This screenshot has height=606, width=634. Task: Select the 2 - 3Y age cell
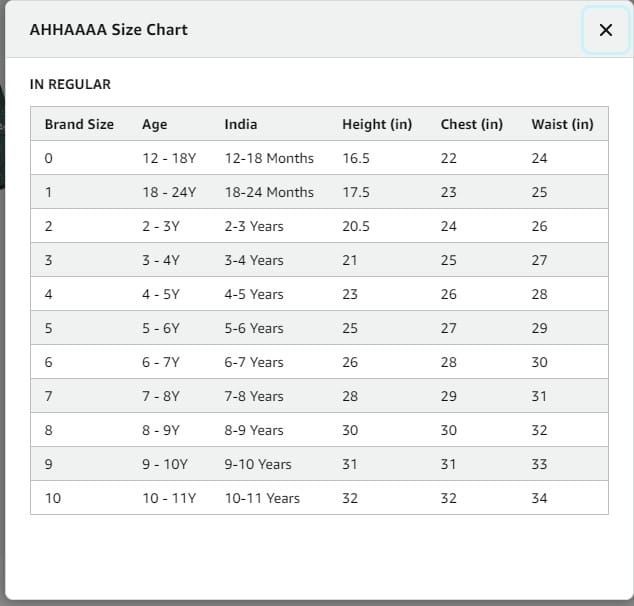(x=161, y=226)
